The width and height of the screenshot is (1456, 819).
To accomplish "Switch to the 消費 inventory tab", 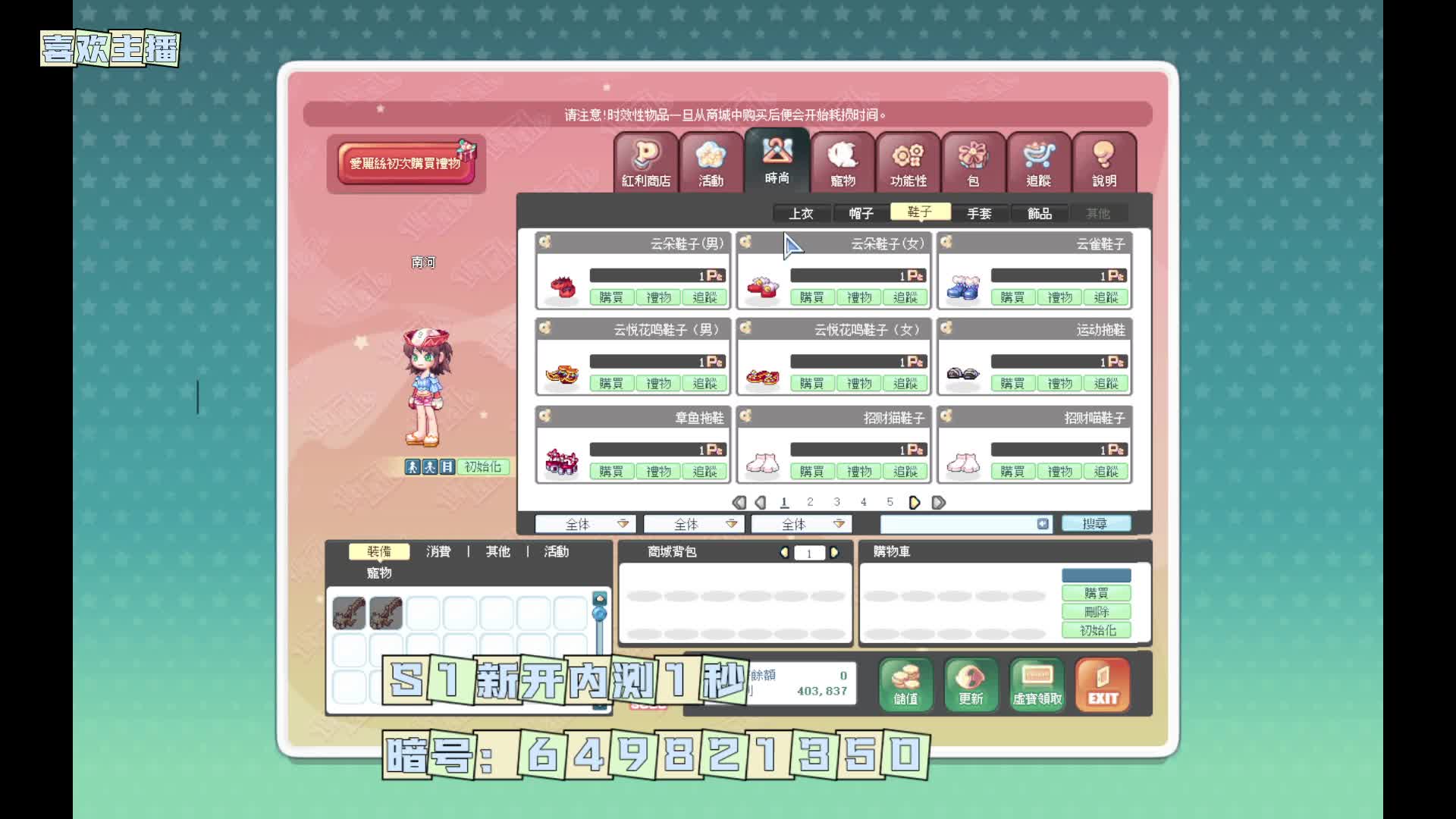I will tap(438, 552).
